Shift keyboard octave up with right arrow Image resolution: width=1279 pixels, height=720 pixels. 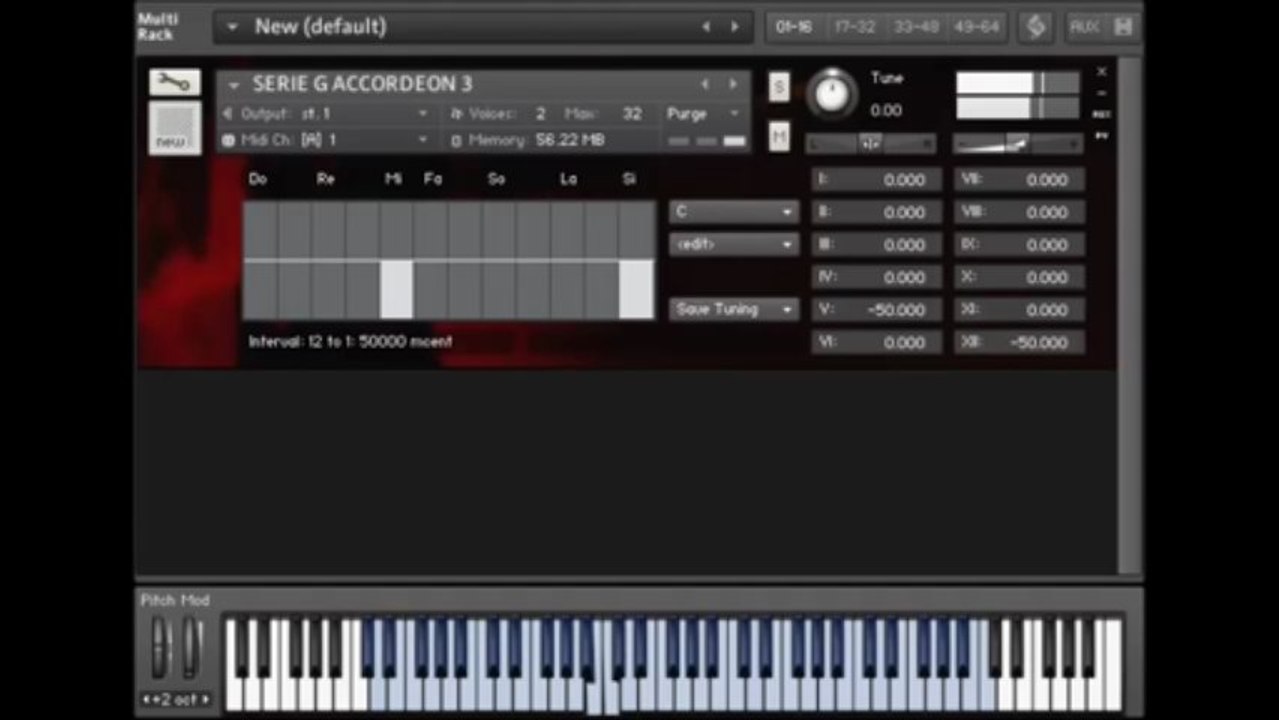[x=206, y=699]
